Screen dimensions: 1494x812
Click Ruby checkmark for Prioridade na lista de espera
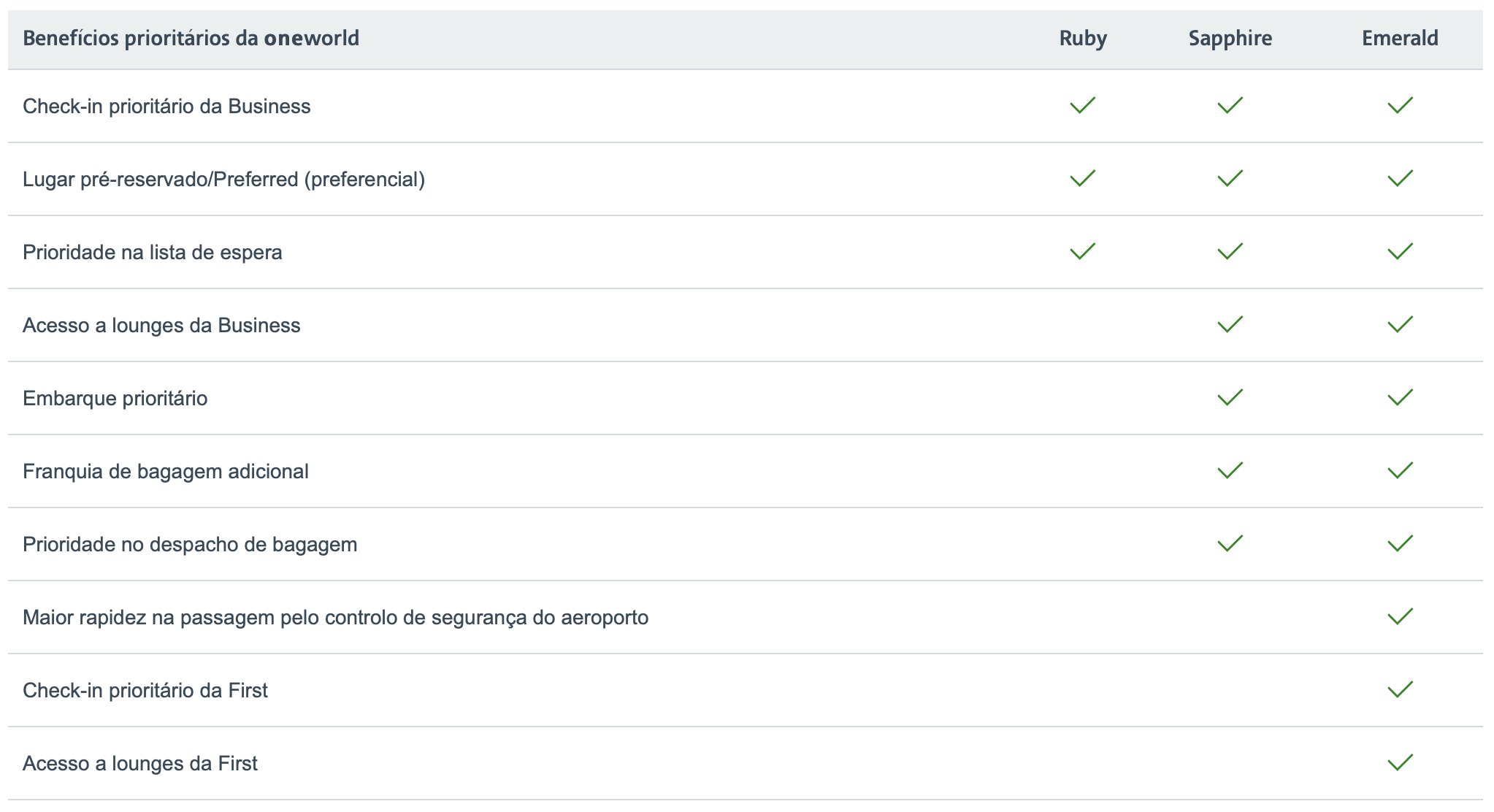1082,251
